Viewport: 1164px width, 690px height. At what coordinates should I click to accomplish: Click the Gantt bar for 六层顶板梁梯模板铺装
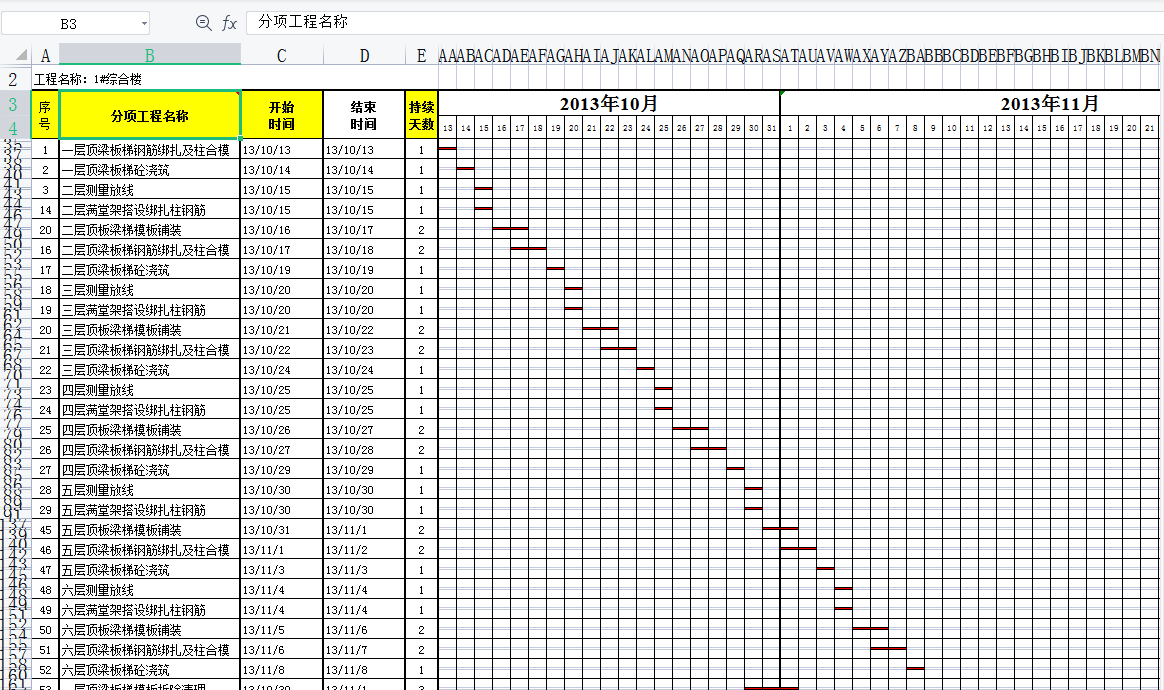(871, 628)
